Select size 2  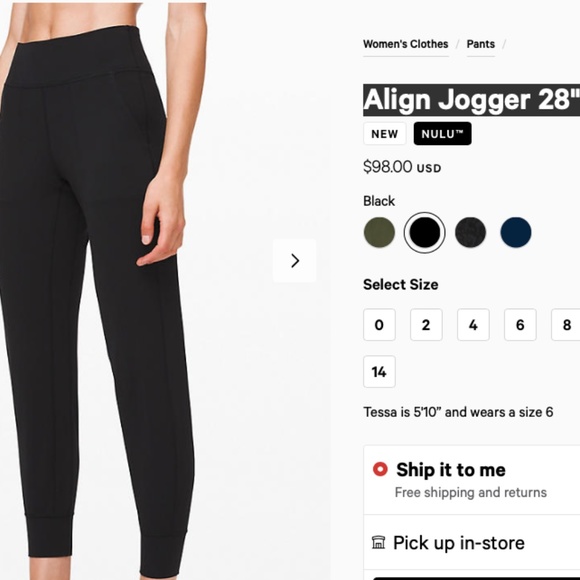[426, 324]
